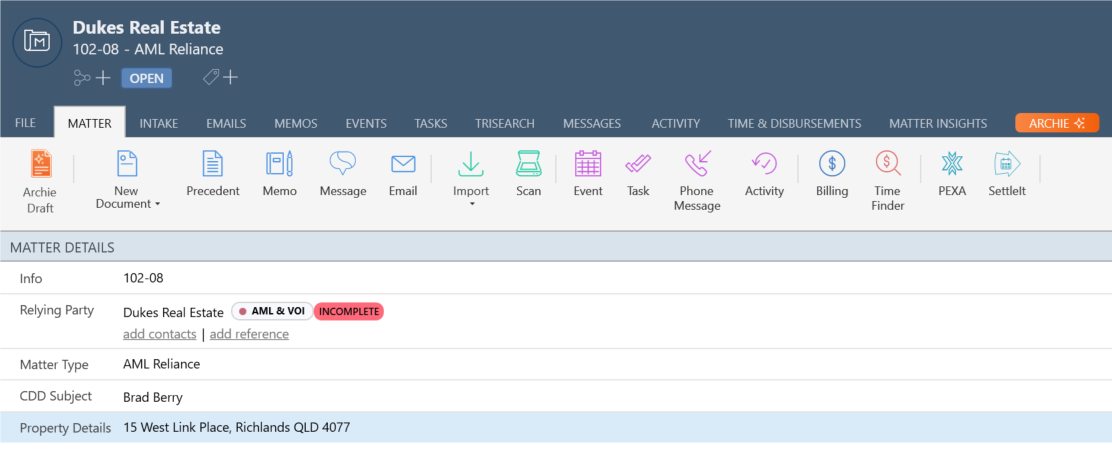Create a New Document
Viewport: 1112px width, 456px height.
click(x=127, y=182)
